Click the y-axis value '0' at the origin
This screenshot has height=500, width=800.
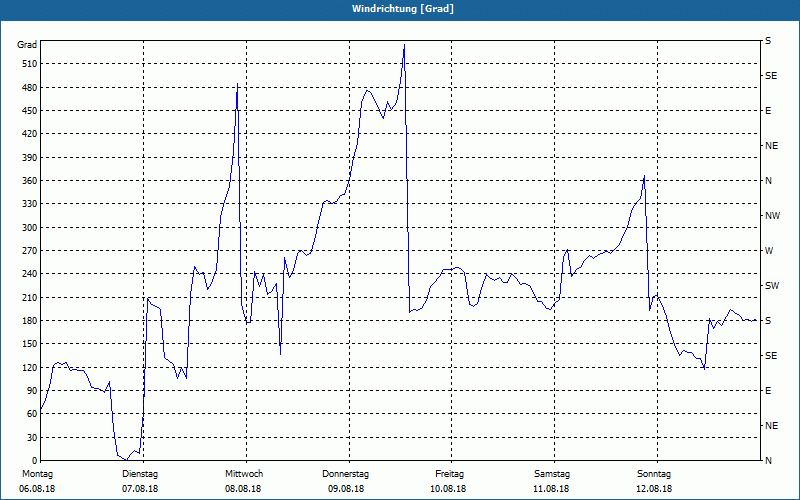[35, 460]
